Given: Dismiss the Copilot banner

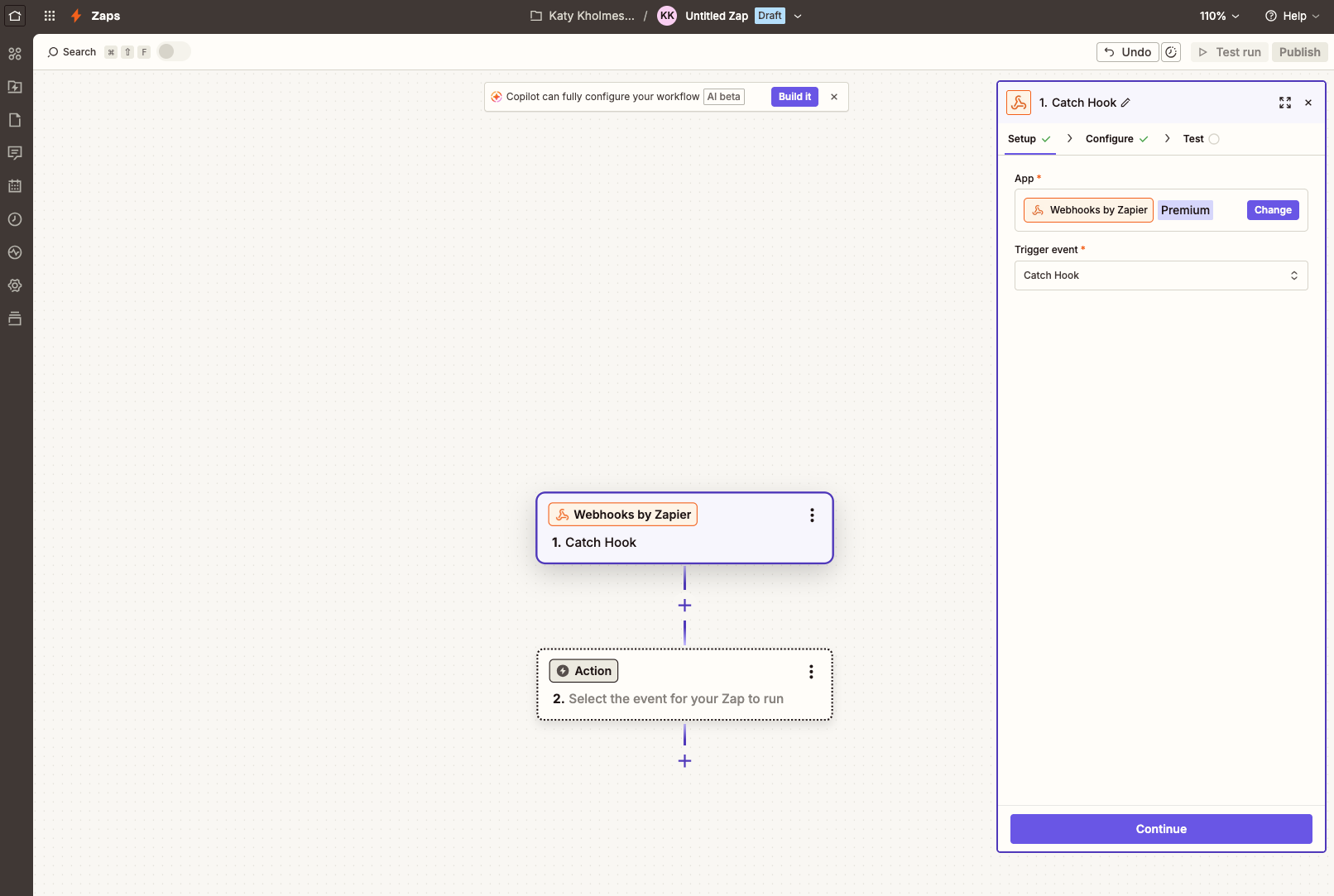Looking at the screenshot, I should [x=834, y=97].
